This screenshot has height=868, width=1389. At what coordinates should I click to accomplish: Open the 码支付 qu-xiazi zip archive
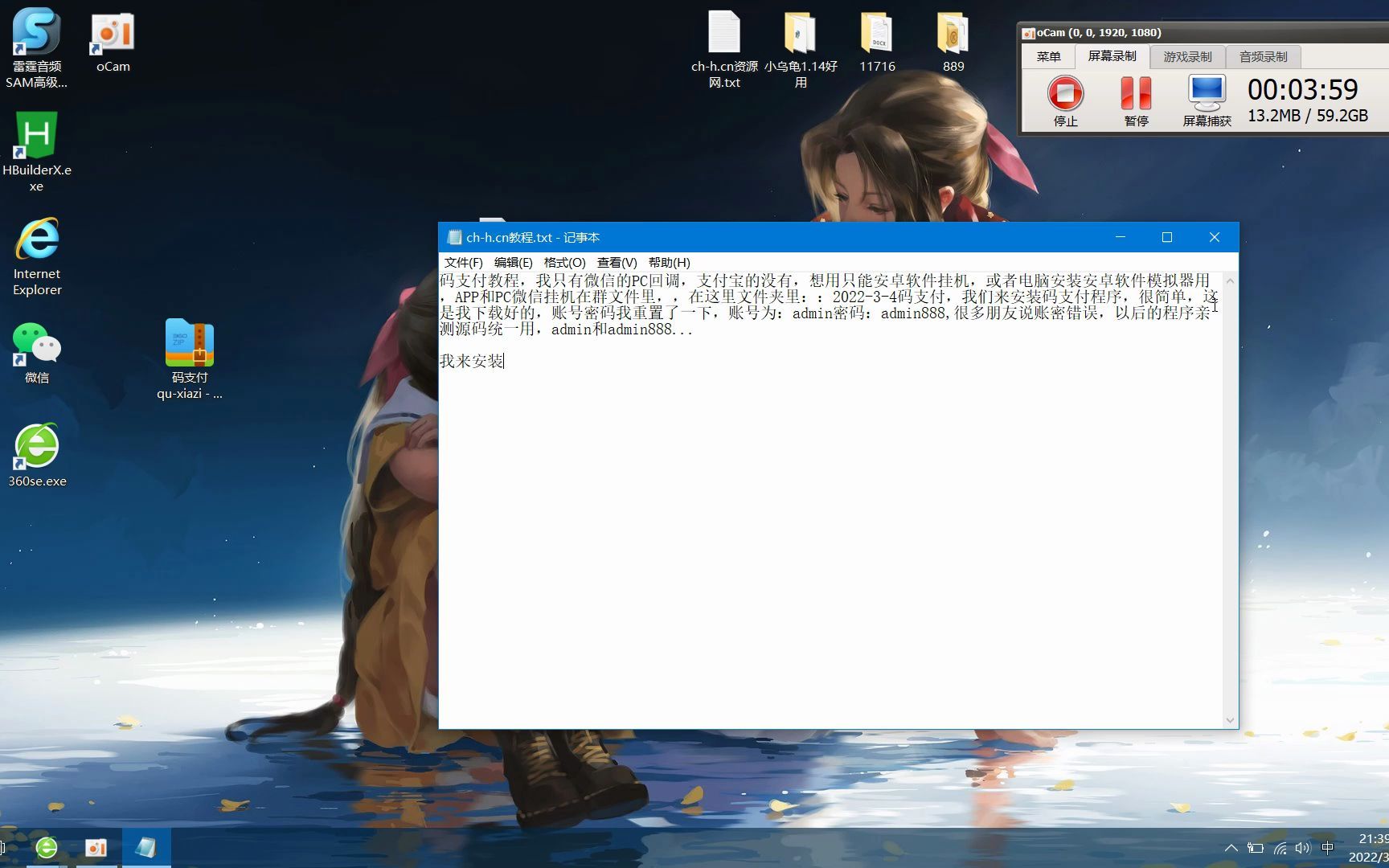tap(190, 358)
